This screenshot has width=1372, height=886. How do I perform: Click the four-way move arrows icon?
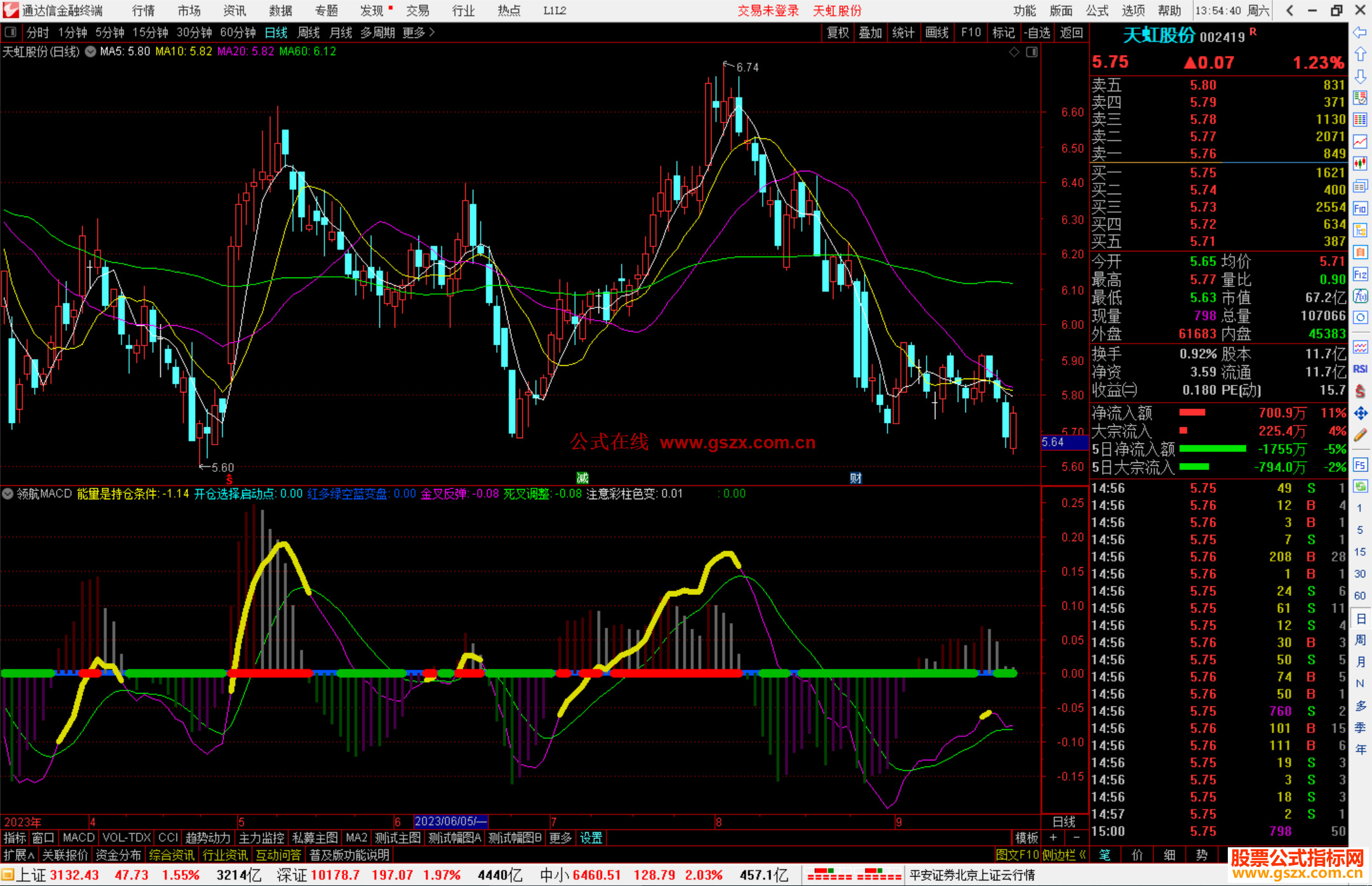pyautogui.click(x=1360, y=413)
